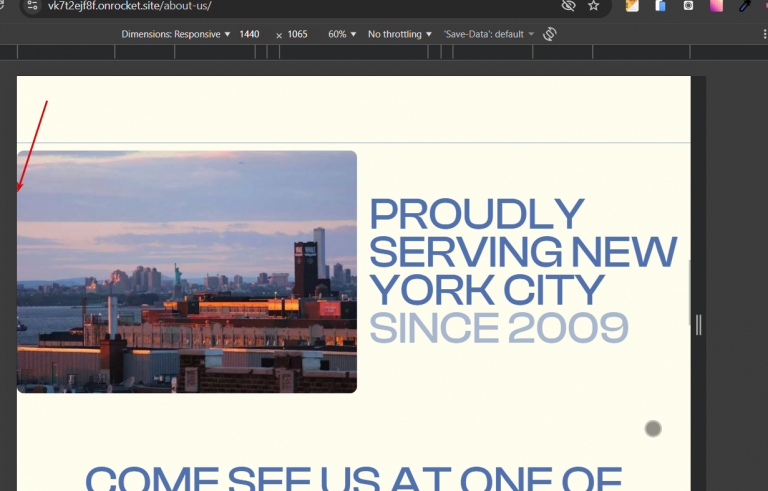
Task: Open the 60% zoom dropdown
Action: coord(342,34)
